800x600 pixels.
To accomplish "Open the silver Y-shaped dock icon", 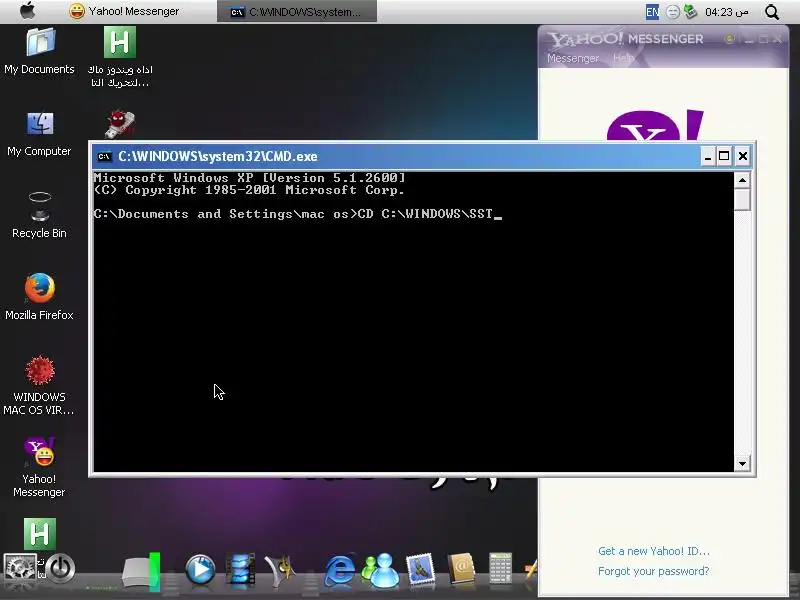I will pyautogui.click(x=280, y=569).
